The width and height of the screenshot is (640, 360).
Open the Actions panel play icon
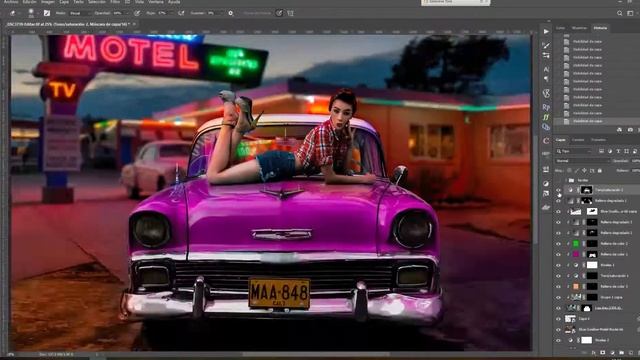(x=546, y=31)
